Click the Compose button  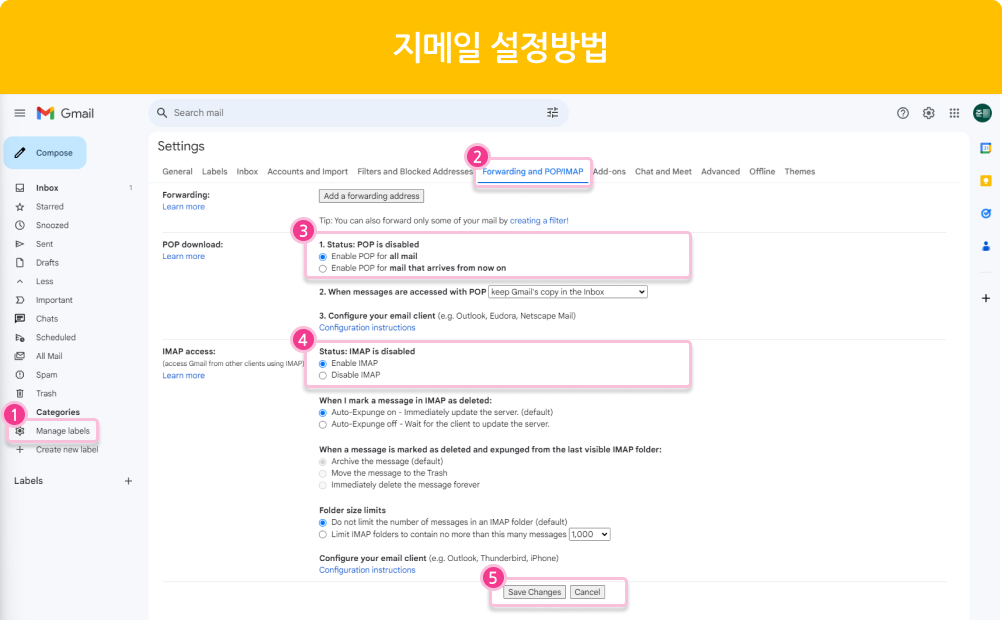(45, 153)
